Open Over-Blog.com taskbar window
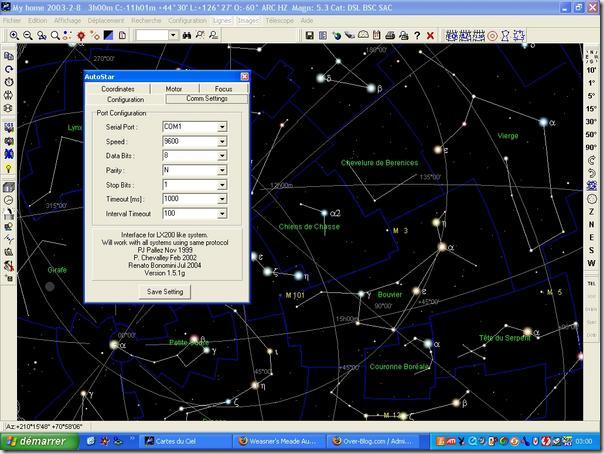 [373, 441]
